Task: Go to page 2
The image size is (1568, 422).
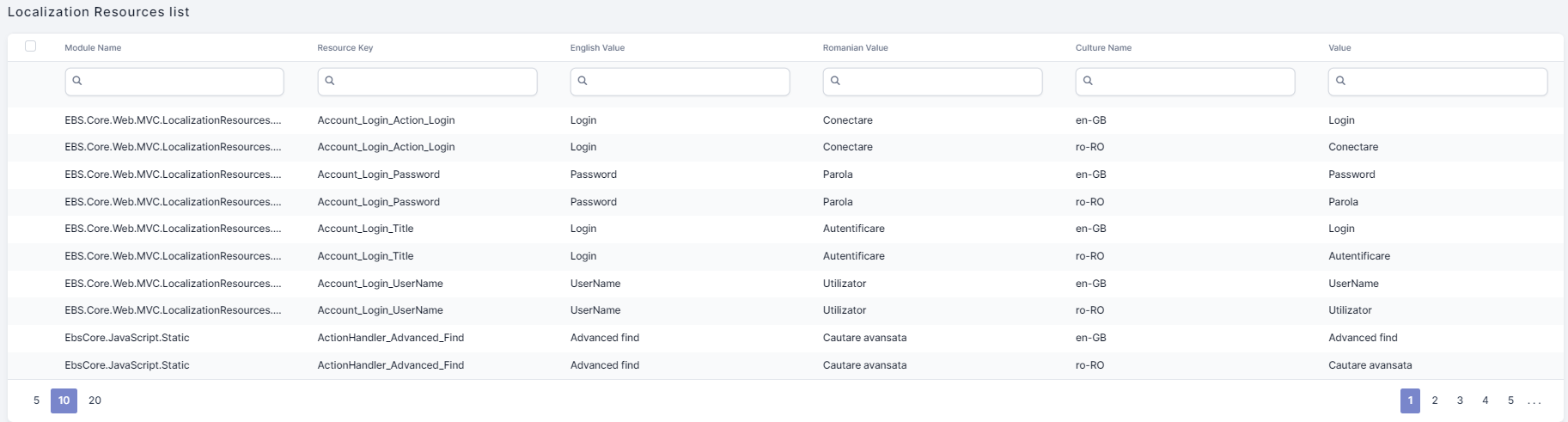Action: click(x=1435, y=401)
